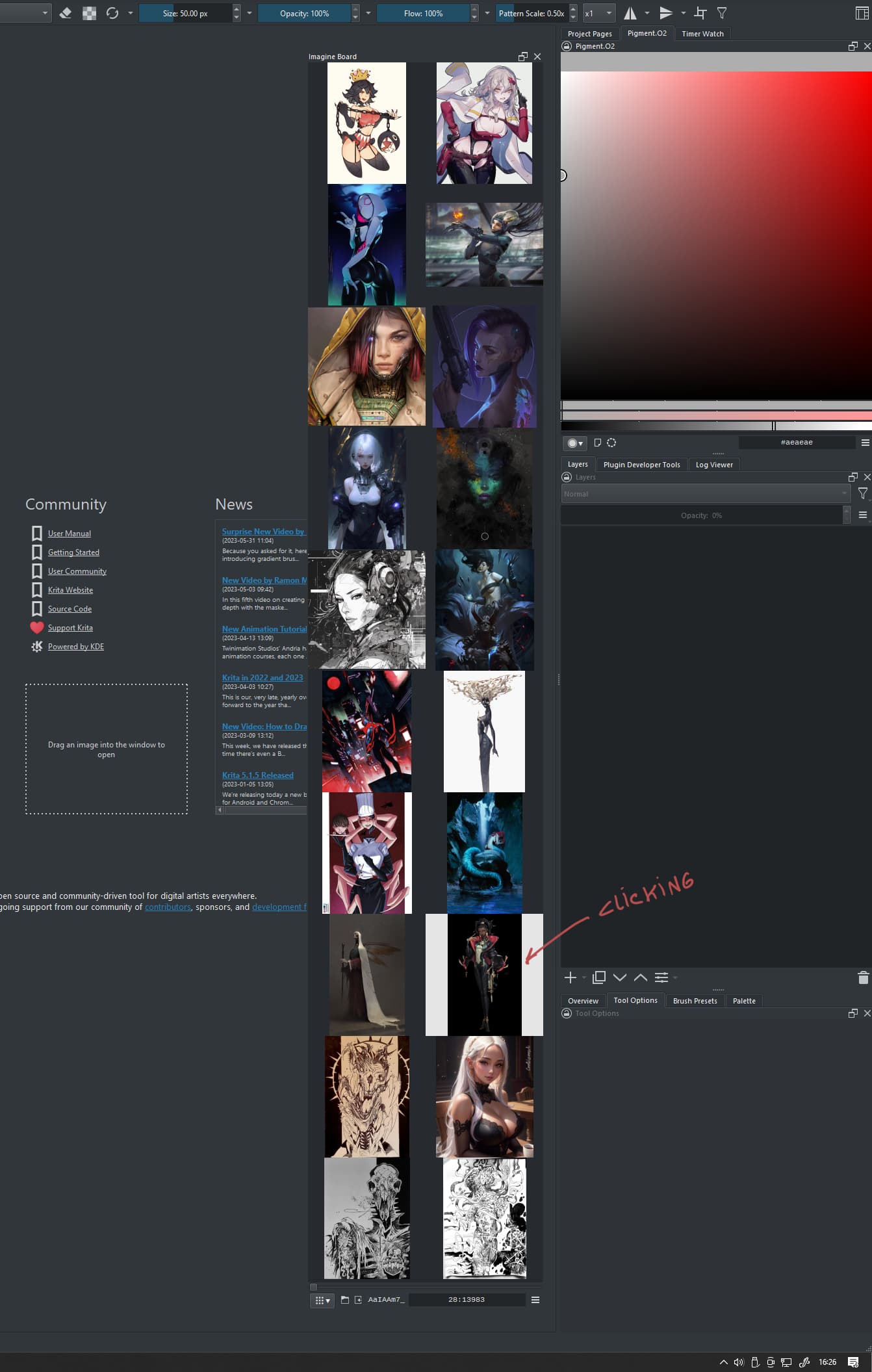
Task: Click the Opacity 100% slider in toolbar
Action: [x=304, y=13]
